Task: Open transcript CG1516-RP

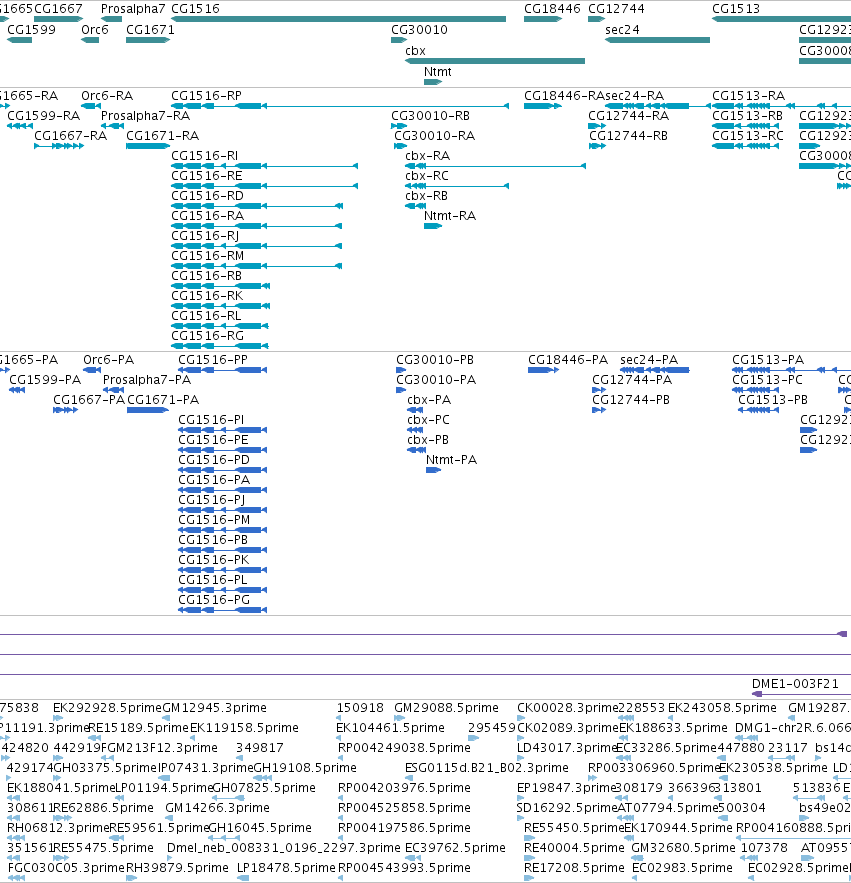Action: tap(207, 96)
